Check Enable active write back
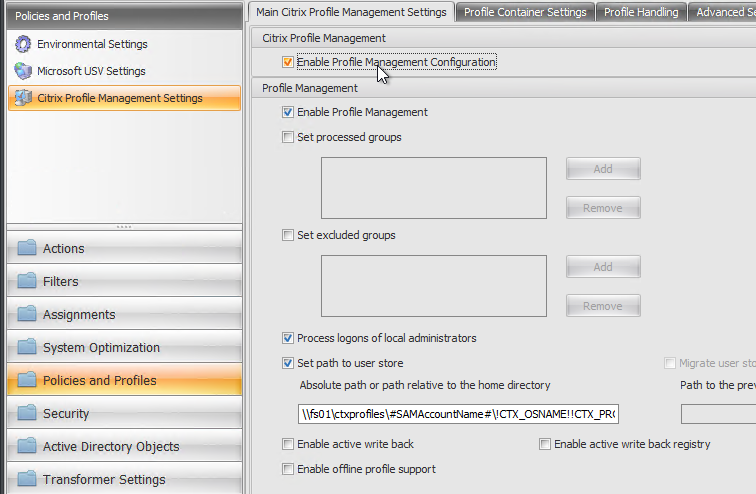 288,444
